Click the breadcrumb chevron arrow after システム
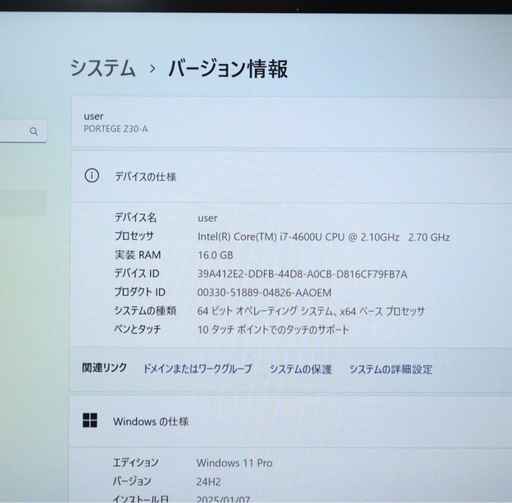Viewport: 512px width, 503px height. [152, 69]
